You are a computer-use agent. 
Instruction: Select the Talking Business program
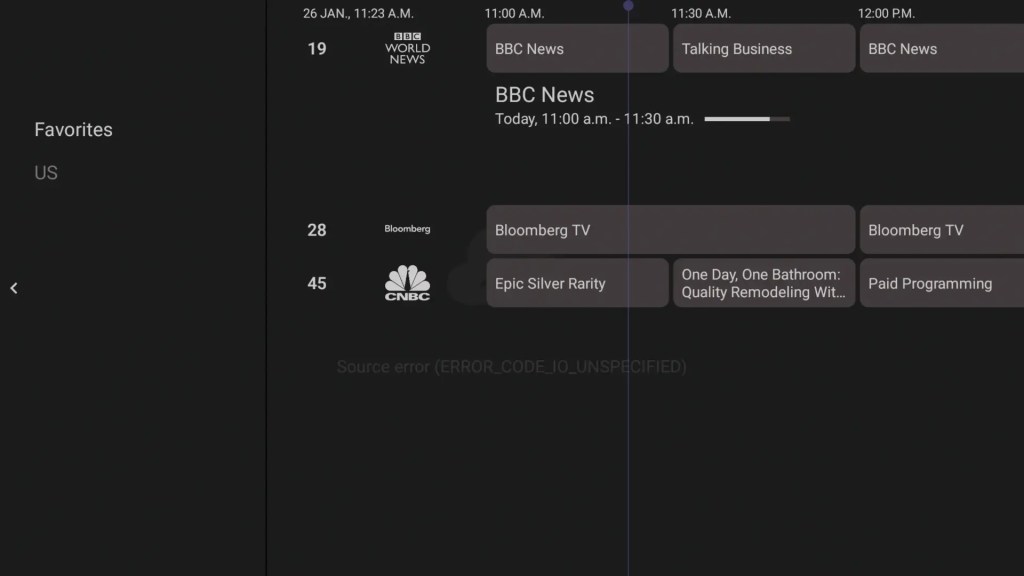pos(764,48)
